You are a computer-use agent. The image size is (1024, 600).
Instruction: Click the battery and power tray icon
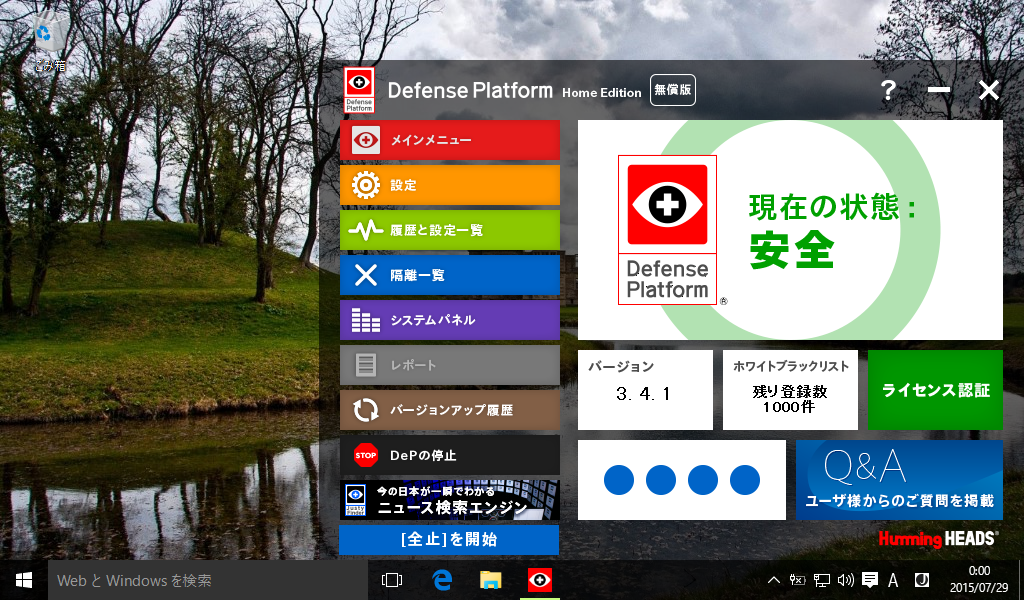point(797,580)
